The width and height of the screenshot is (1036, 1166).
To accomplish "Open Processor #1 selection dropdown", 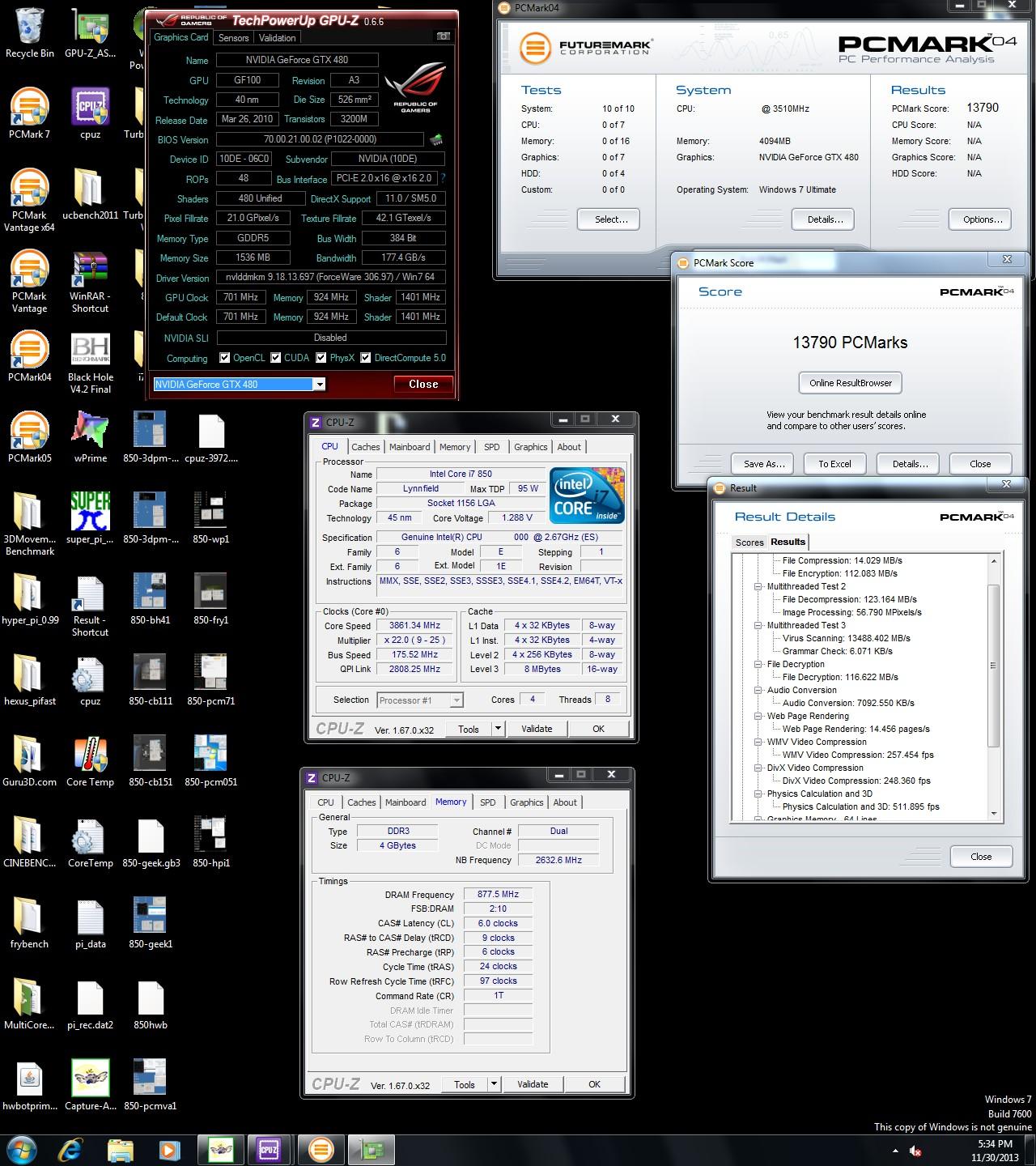I will 456,700.
